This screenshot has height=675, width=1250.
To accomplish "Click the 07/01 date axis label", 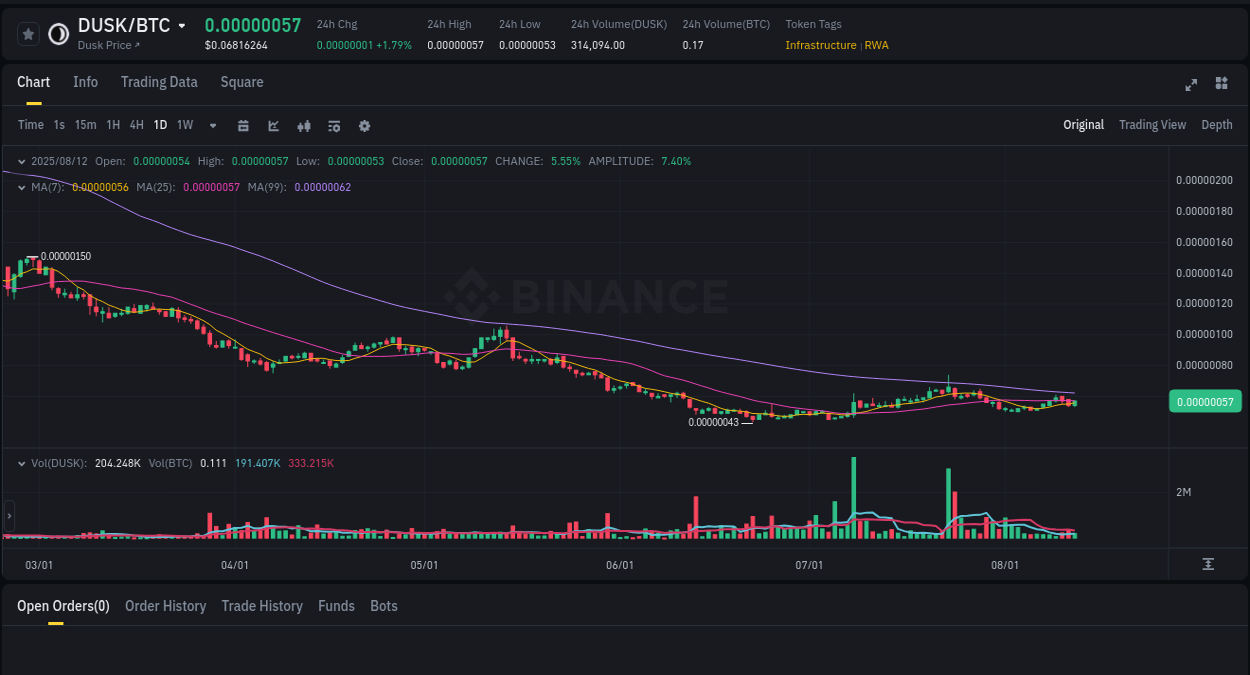I will point(809,565).
